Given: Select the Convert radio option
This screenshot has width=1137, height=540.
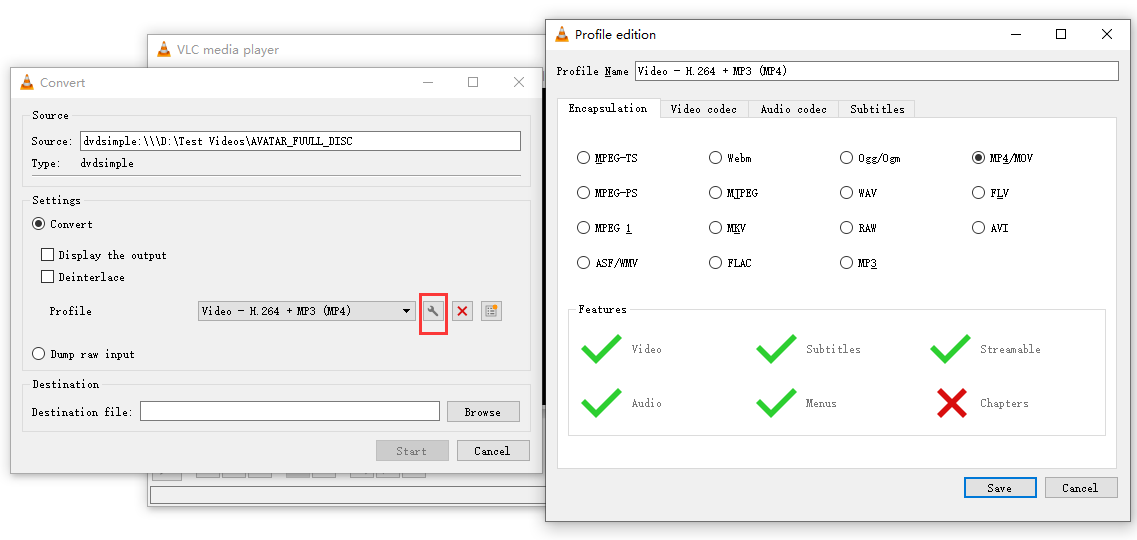Looking at the screenshot, I should (x=38, y=224).
